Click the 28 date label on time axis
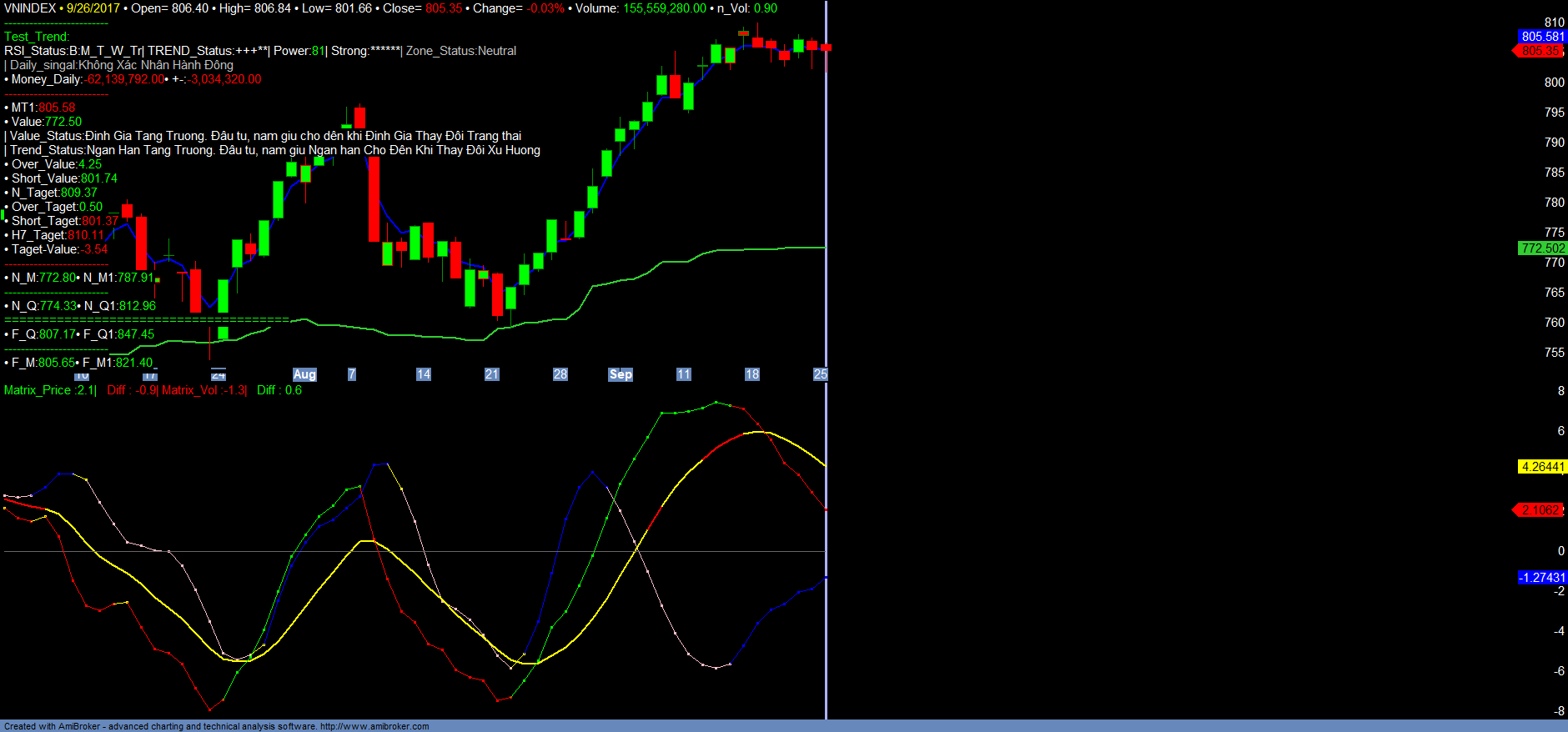 (x=560, y=374)
